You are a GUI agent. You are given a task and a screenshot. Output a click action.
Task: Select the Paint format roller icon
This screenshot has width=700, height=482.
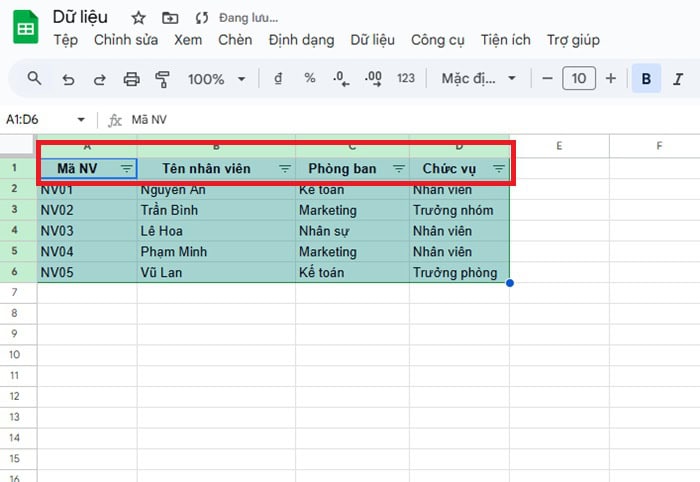click(x=163, y=78)
